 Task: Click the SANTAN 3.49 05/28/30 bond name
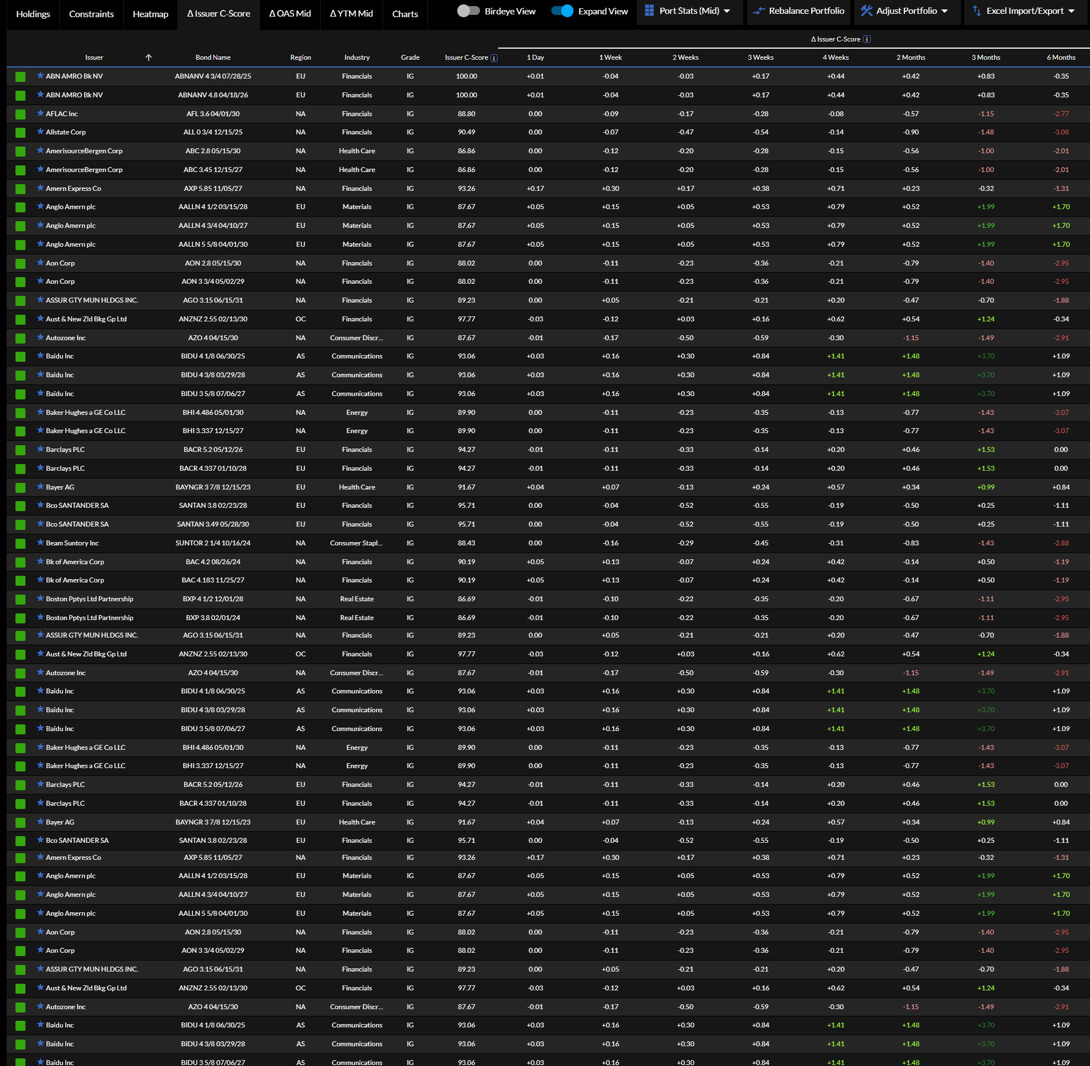[x=213, y=524]
